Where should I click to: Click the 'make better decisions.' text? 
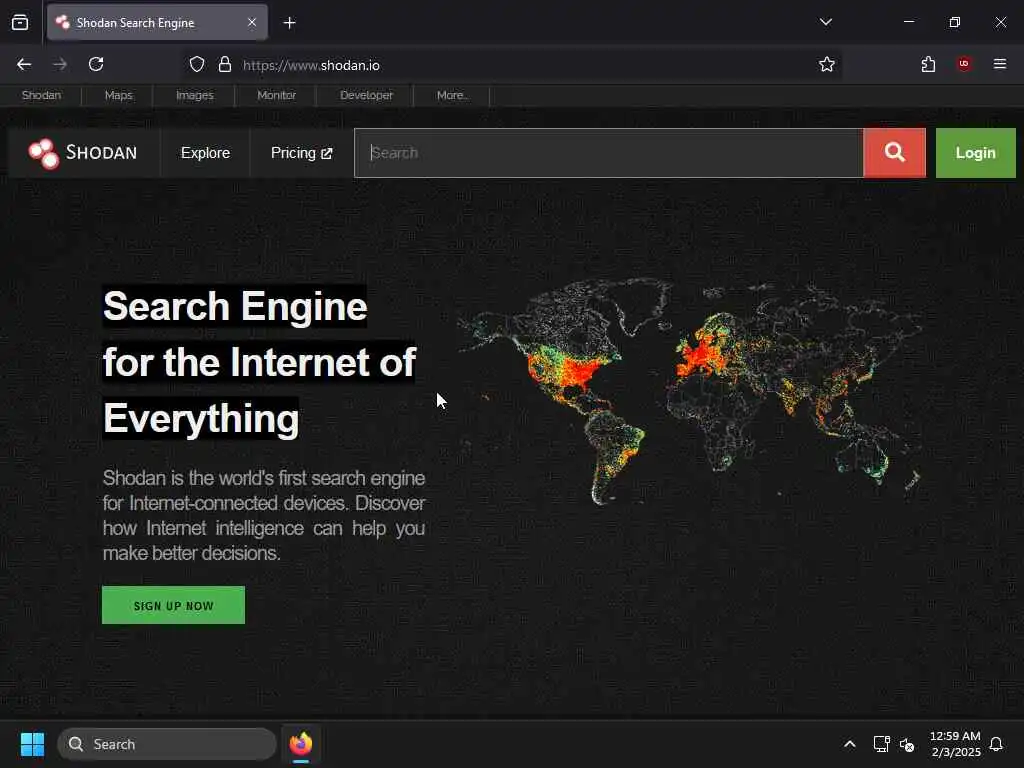[x=191, y=553]
